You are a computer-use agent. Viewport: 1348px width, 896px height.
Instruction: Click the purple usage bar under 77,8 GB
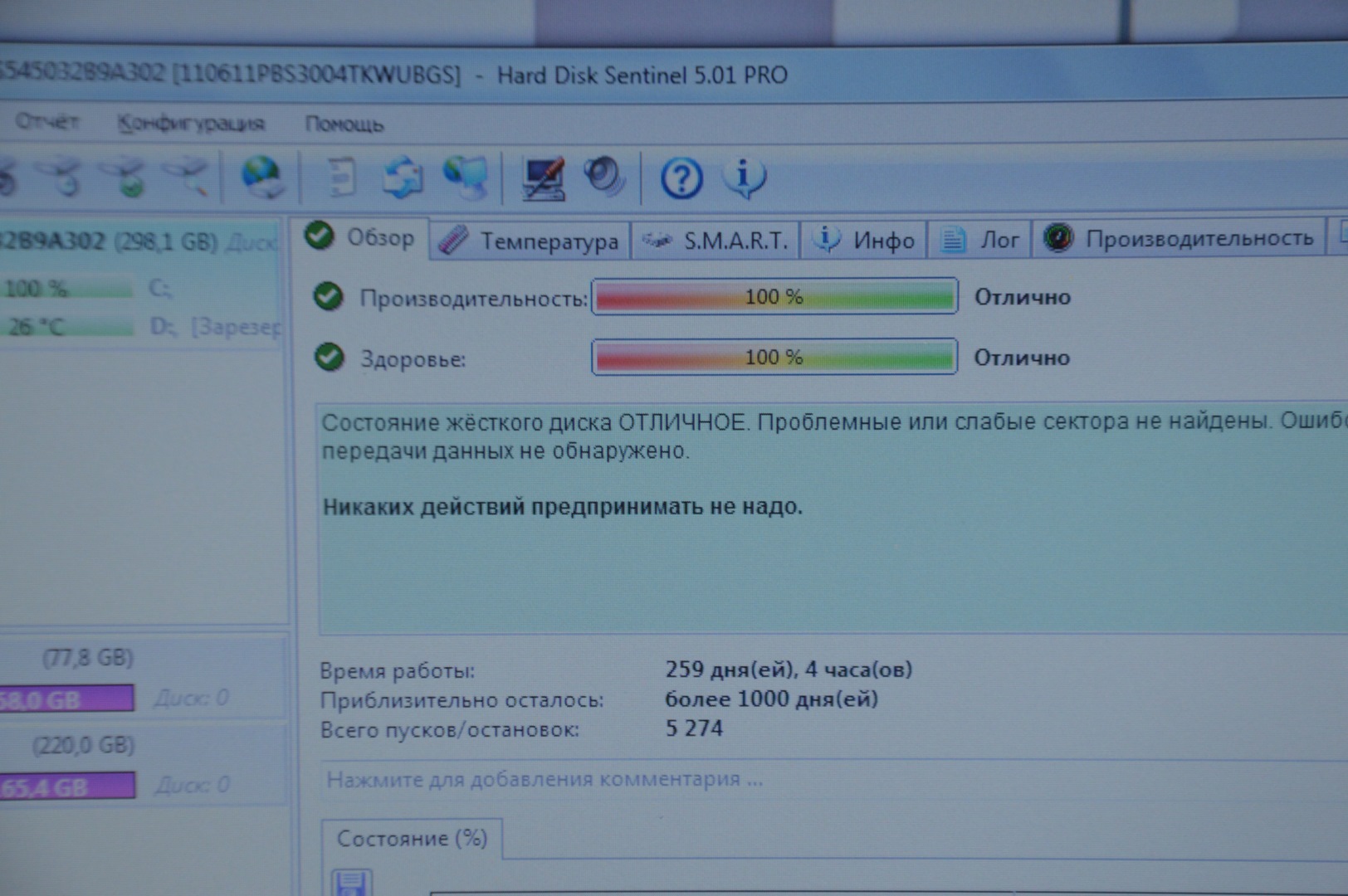click(x=66, y=699)
